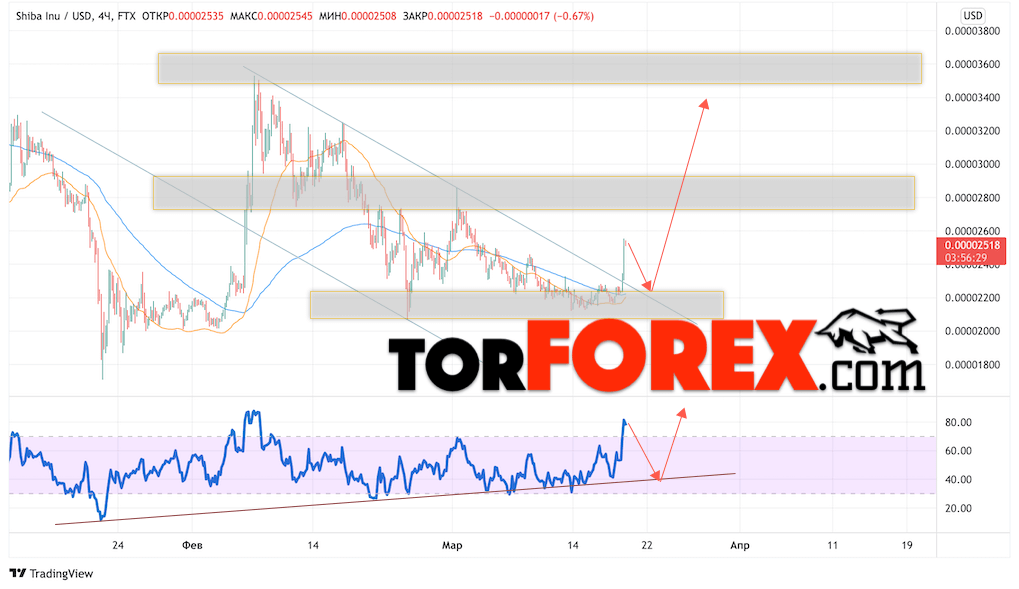Click the 0.00002800 price axis label
The height and width of the screenshot is (589, 1019).
(972, 198)
